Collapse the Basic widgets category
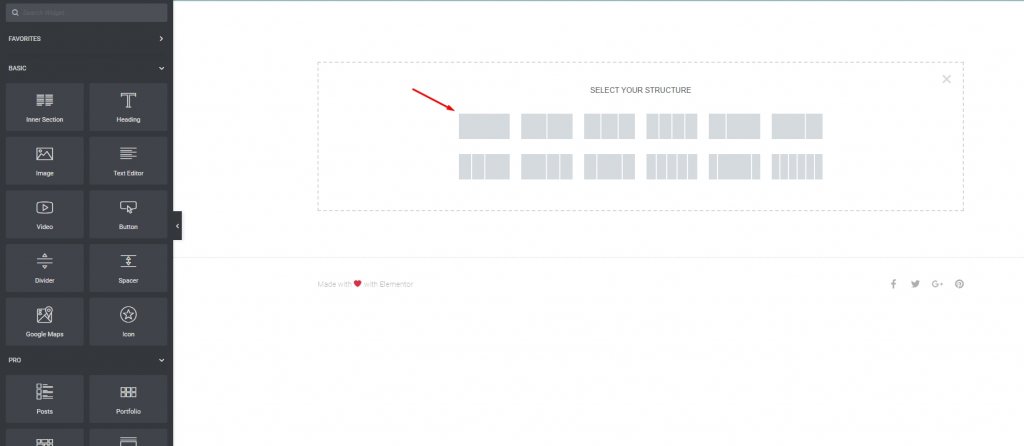The image size is (1024, 446). point(86,68)
